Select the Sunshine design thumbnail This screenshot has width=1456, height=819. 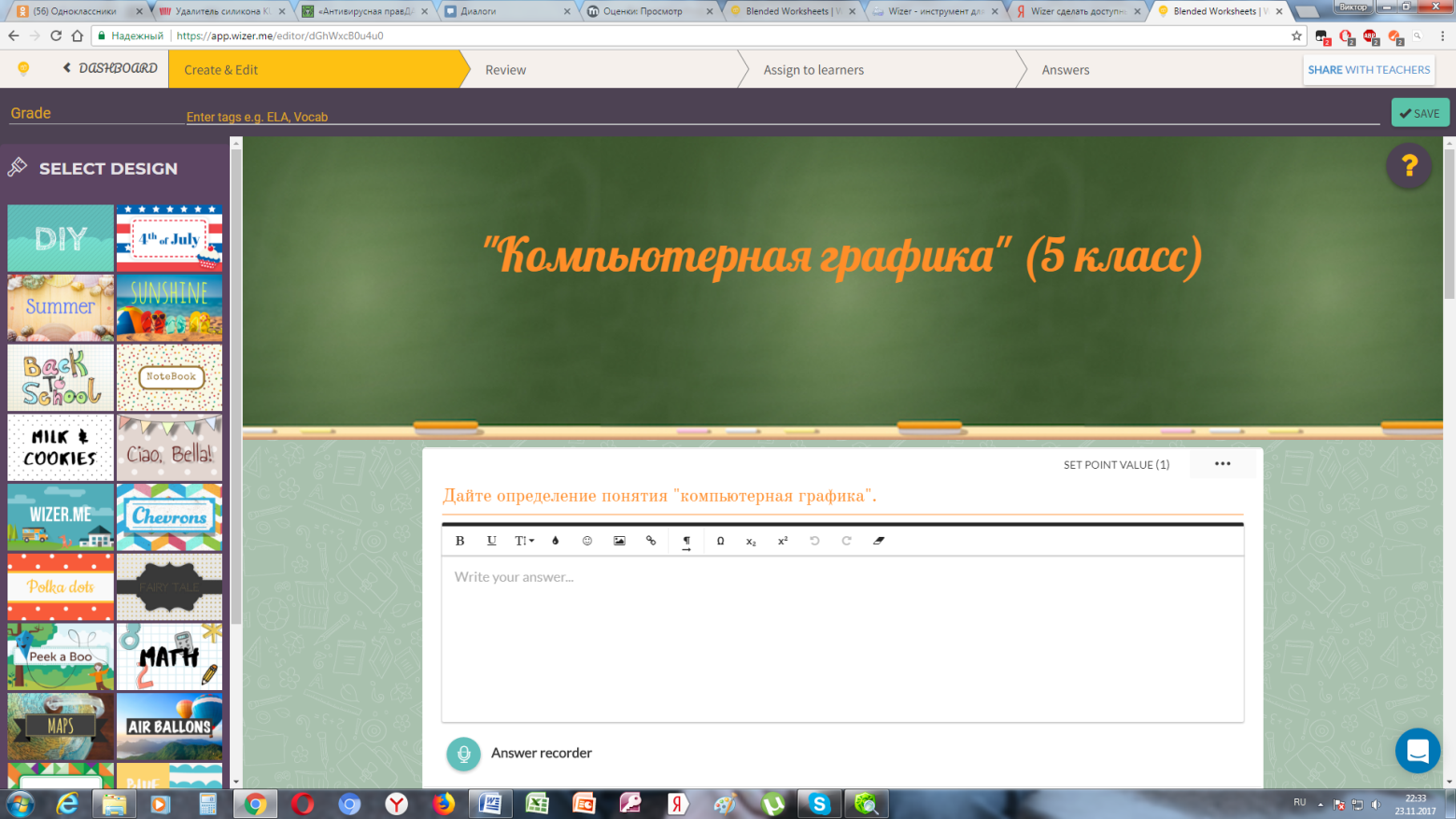point(169,307)
